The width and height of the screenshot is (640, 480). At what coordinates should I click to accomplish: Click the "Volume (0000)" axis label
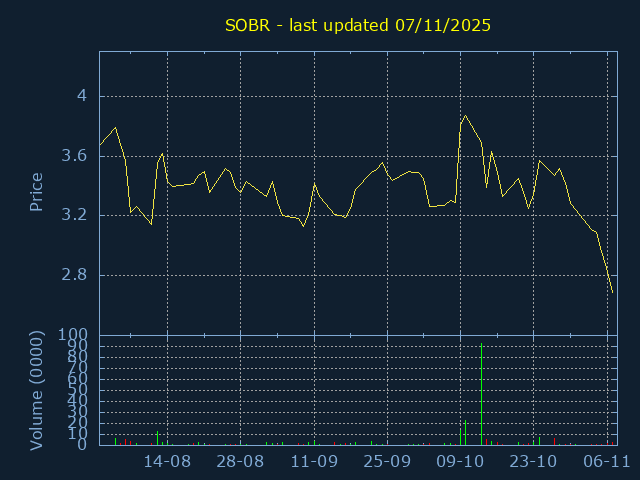tap(36, 389)
